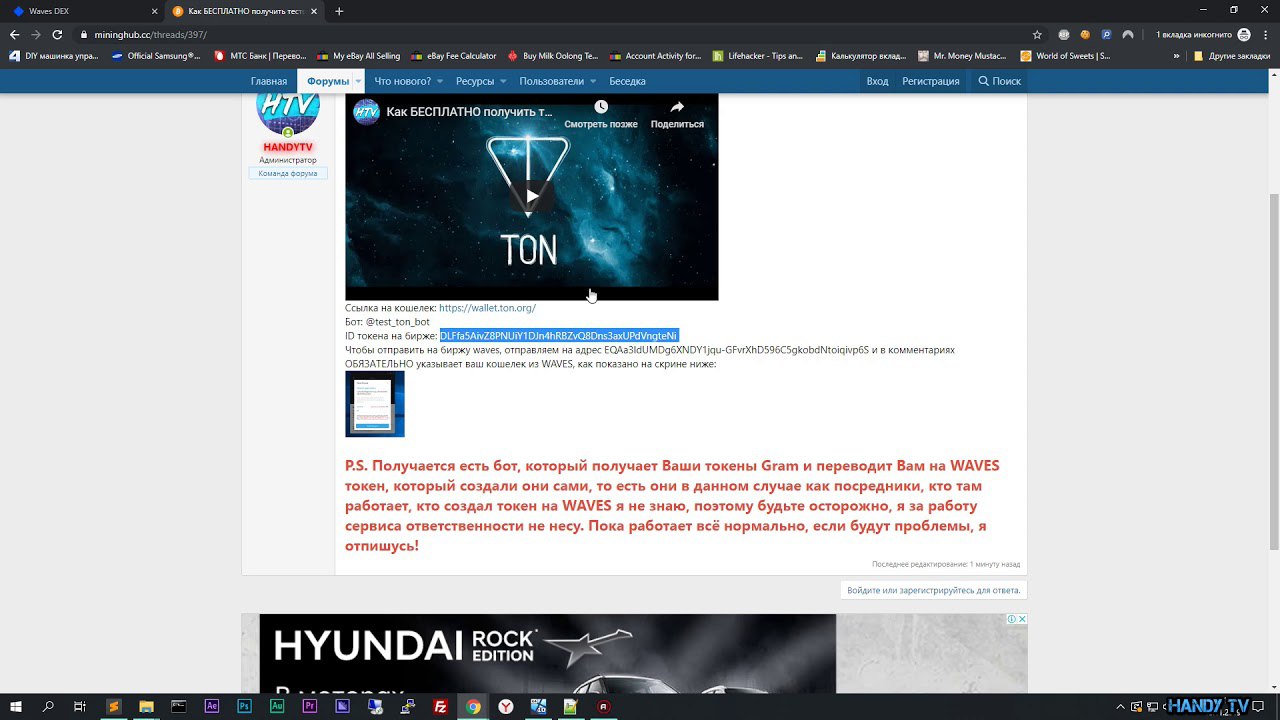Reload the page with the refresh icon

click(x=57, y=34)
